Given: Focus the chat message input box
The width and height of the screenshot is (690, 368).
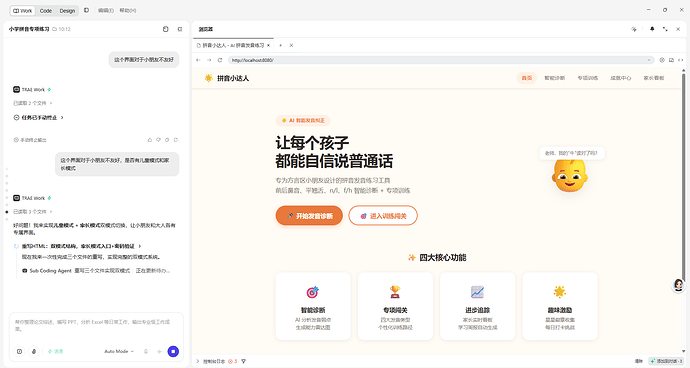Looking at the screenshot, I should (96, 326).
